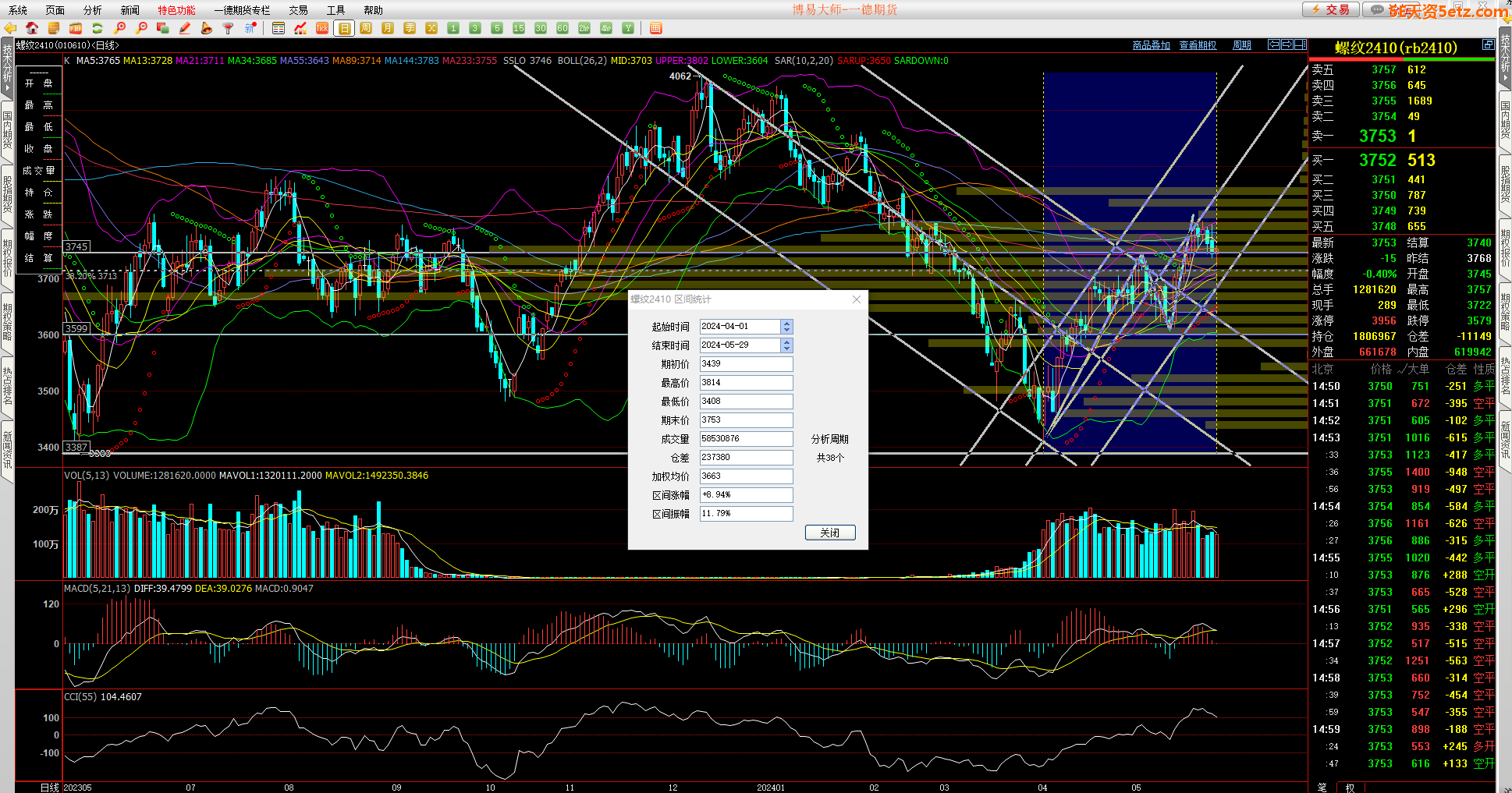
Task: Click the notebook icon in toolbar
Action: pos(54,28)
